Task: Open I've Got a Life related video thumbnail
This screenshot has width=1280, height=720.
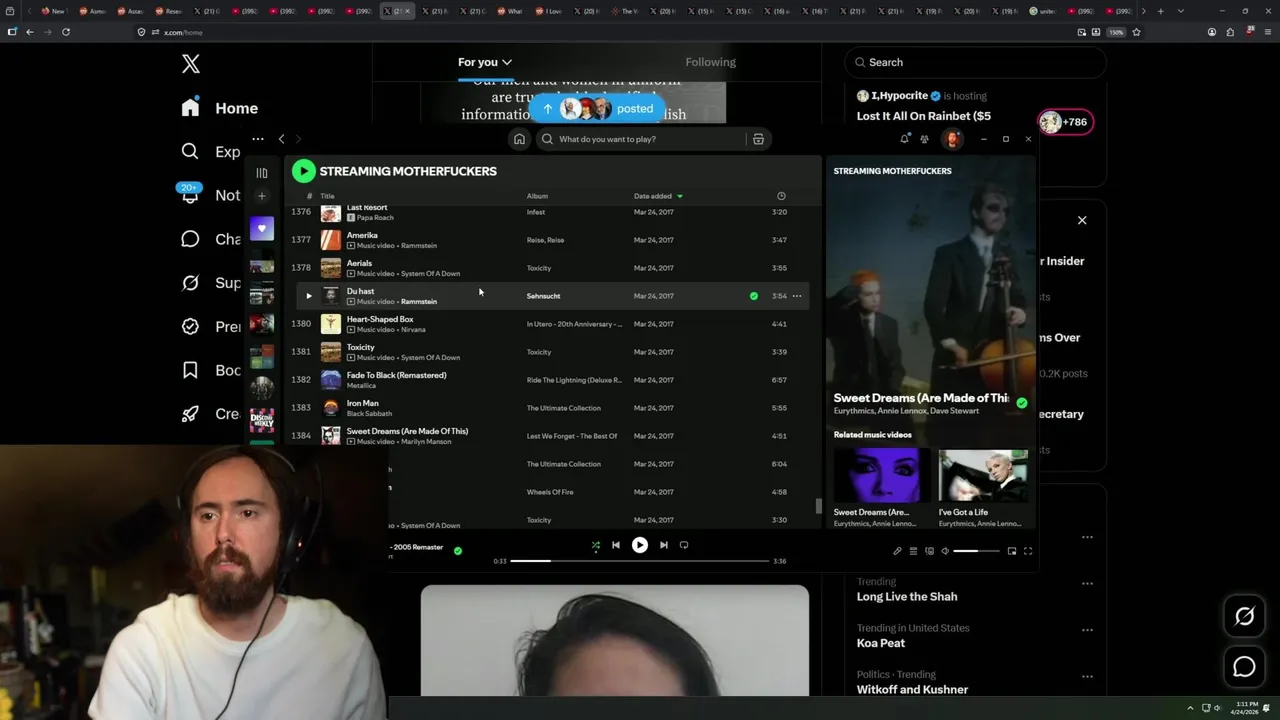Action: [x=983, y=476]
